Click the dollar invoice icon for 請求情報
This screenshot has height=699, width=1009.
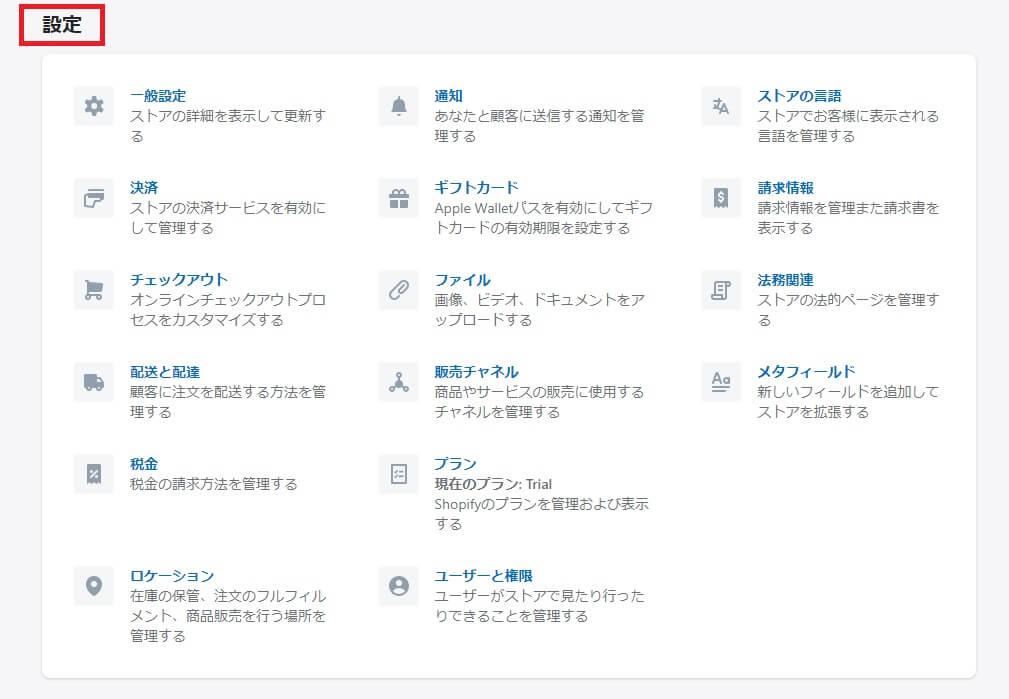[x=721, y=198]
